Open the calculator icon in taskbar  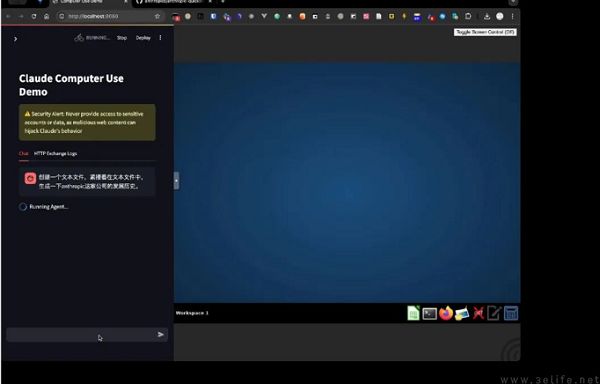coord(511,313)
